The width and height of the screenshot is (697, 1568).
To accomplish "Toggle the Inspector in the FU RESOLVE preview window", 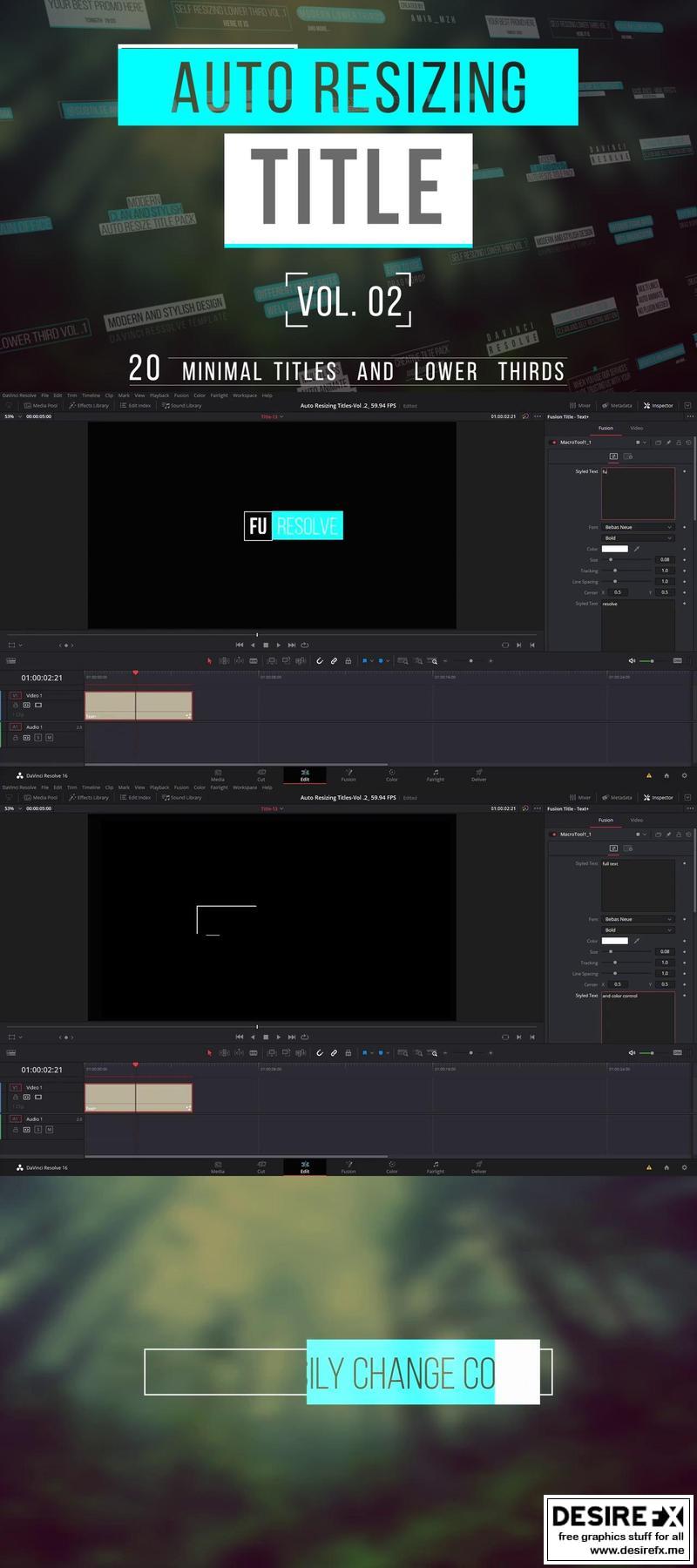I will coord(658,405).
